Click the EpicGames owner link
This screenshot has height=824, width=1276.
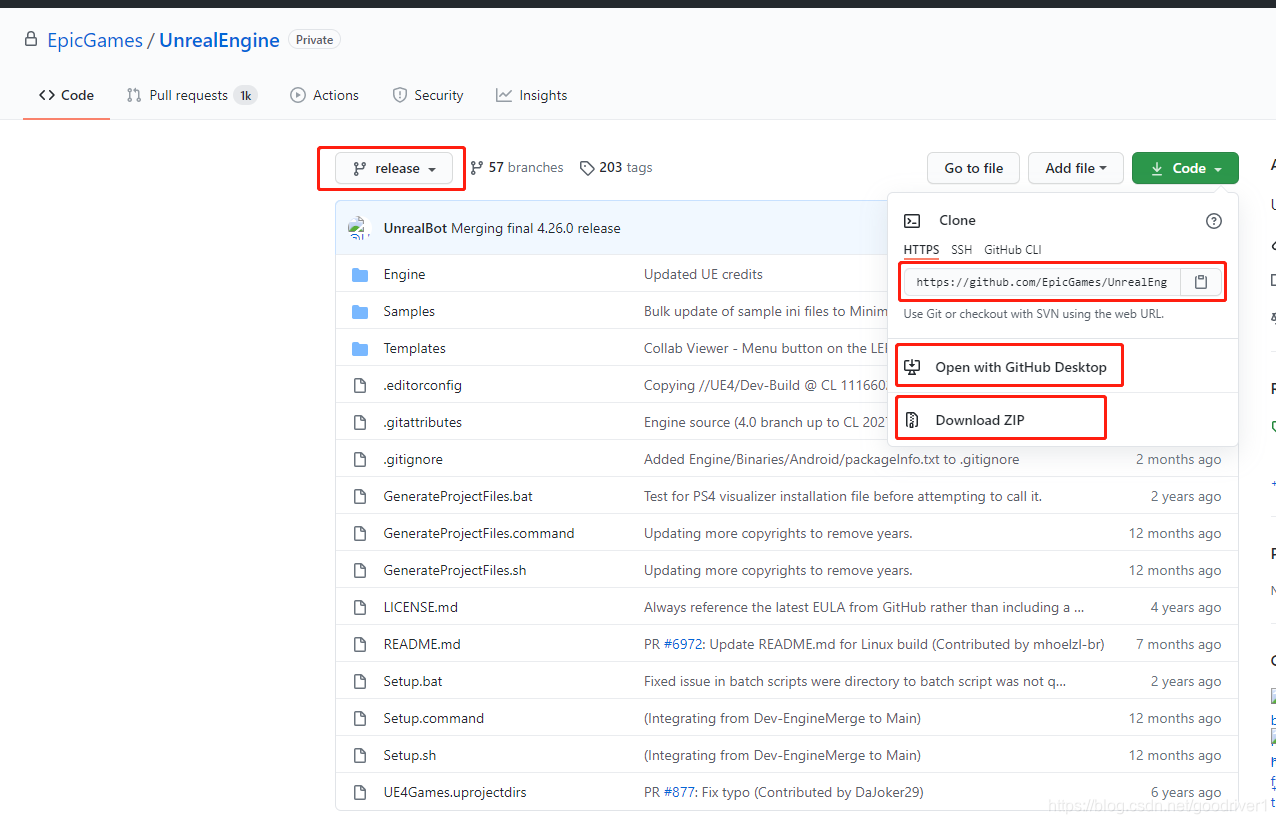coord(95,40)
